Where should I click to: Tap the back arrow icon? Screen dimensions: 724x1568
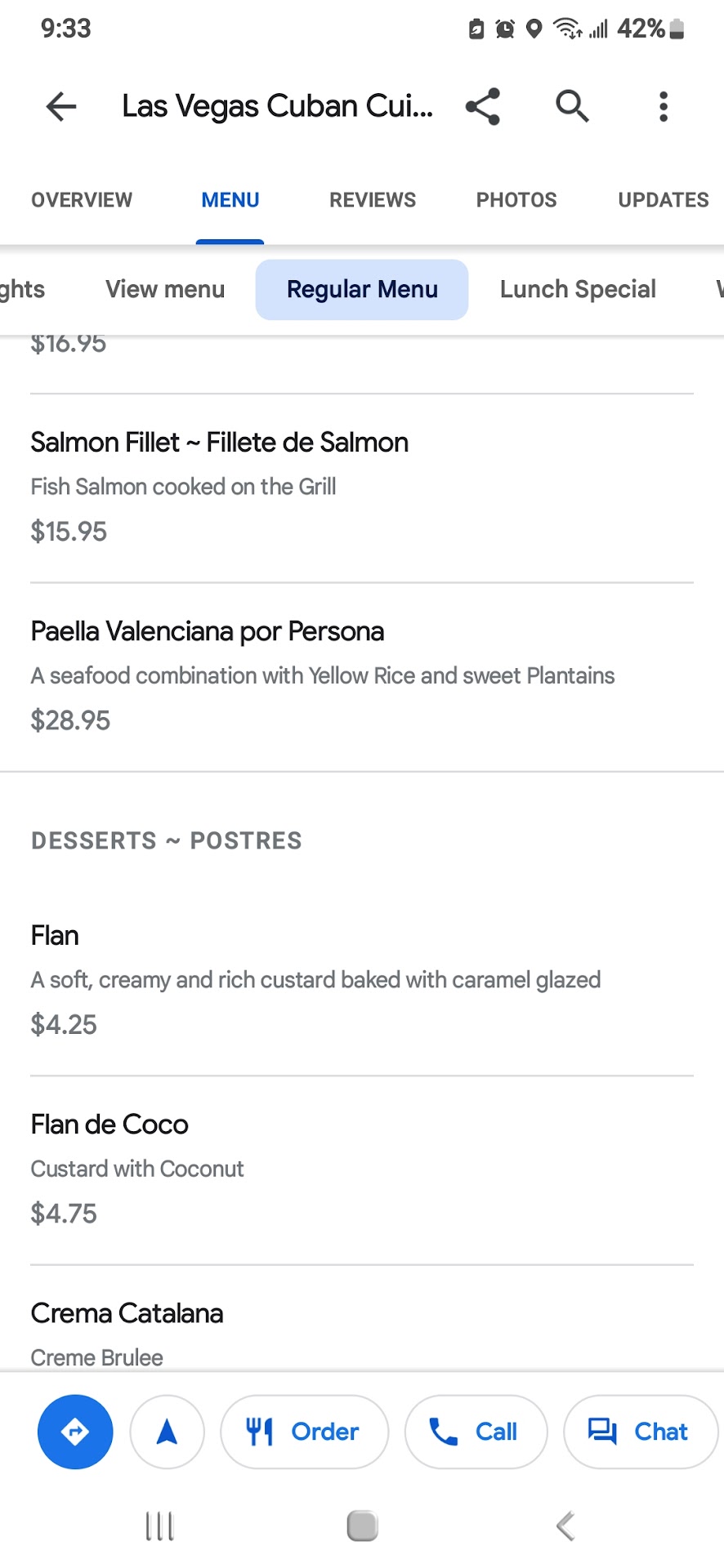(x=61, y=106)
